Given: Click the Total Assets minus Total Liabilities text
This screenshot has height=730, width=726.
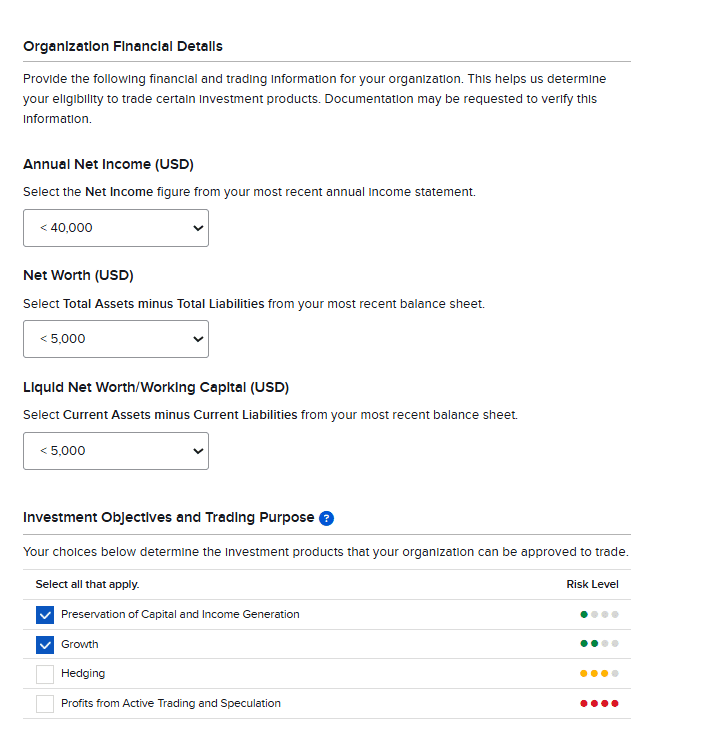Looking at the screenshot, I should (x=163, y=304).
